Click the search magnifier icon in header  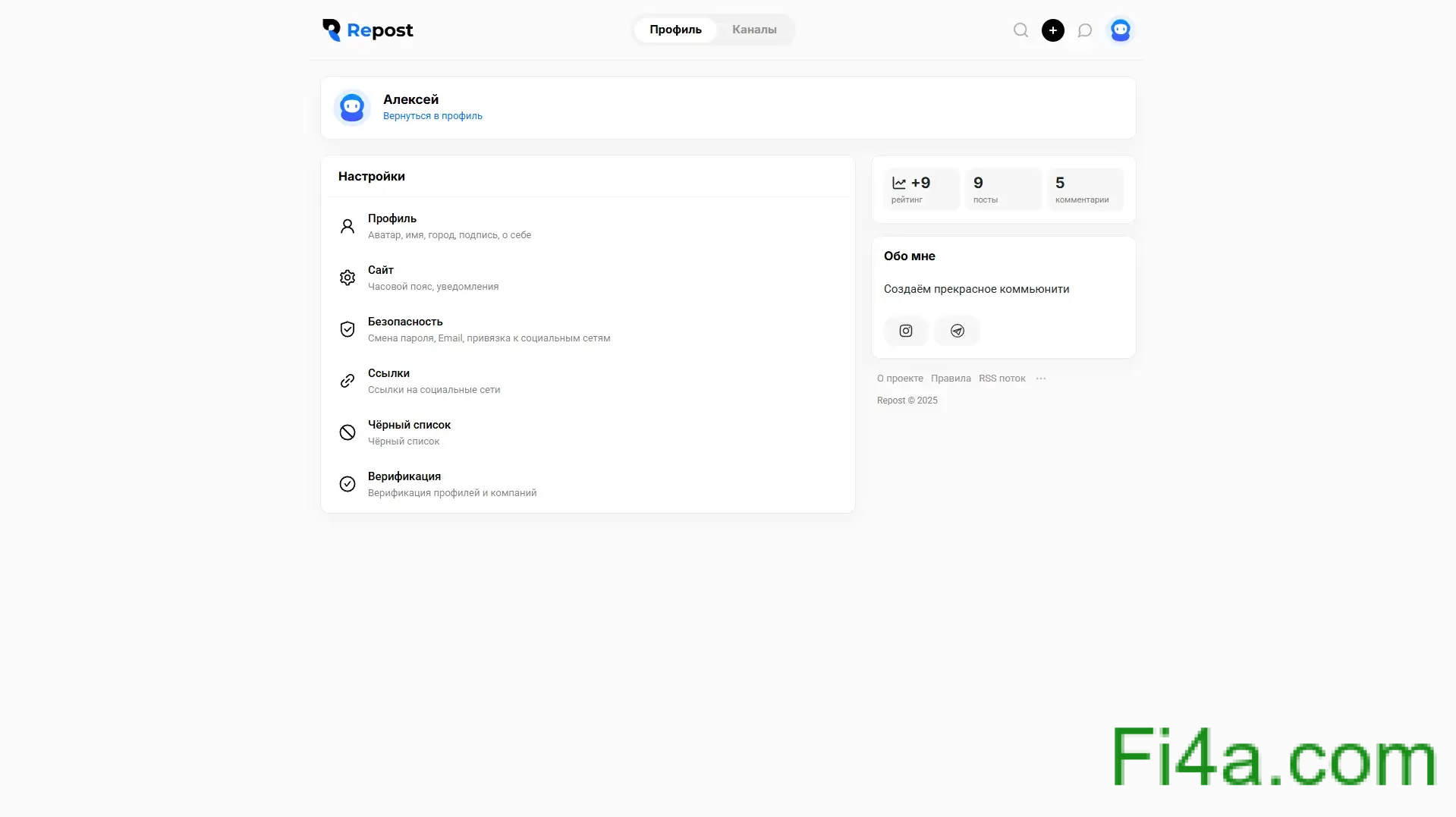pyautogui.click(x=1020, y=30)
